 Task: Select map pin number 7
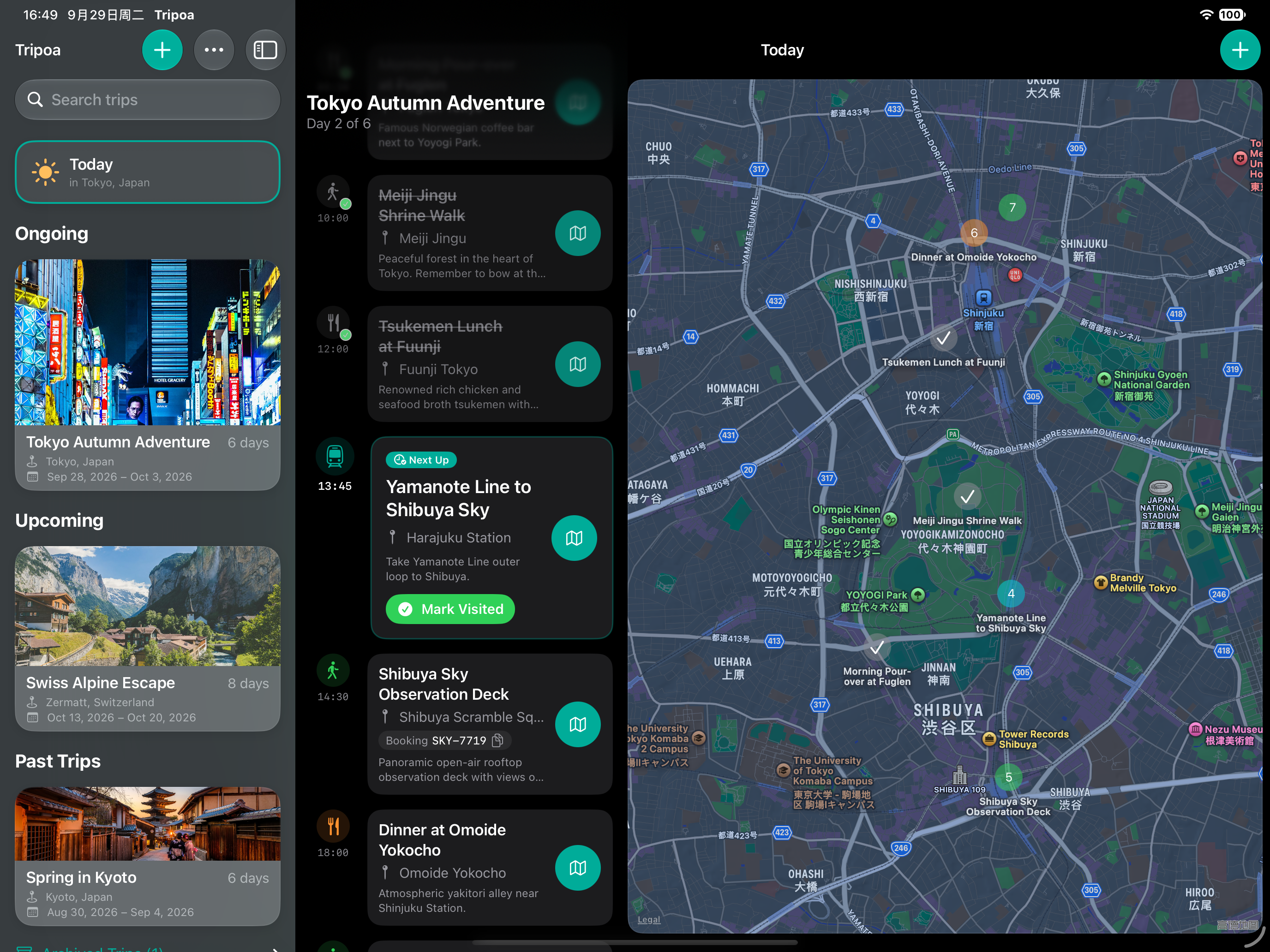point(1012,208)
